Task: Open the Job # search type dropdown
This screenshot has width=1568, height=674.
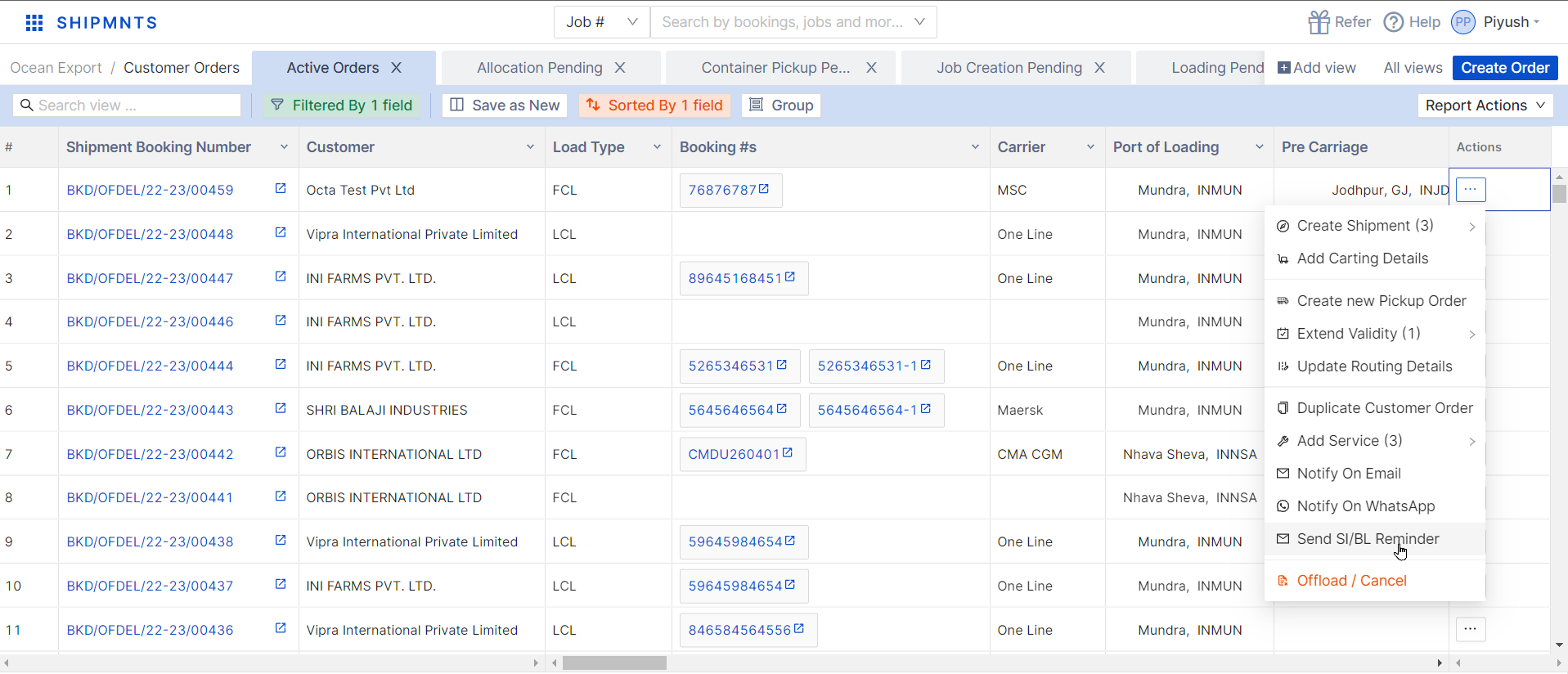Action: click(x=601, y=22)
